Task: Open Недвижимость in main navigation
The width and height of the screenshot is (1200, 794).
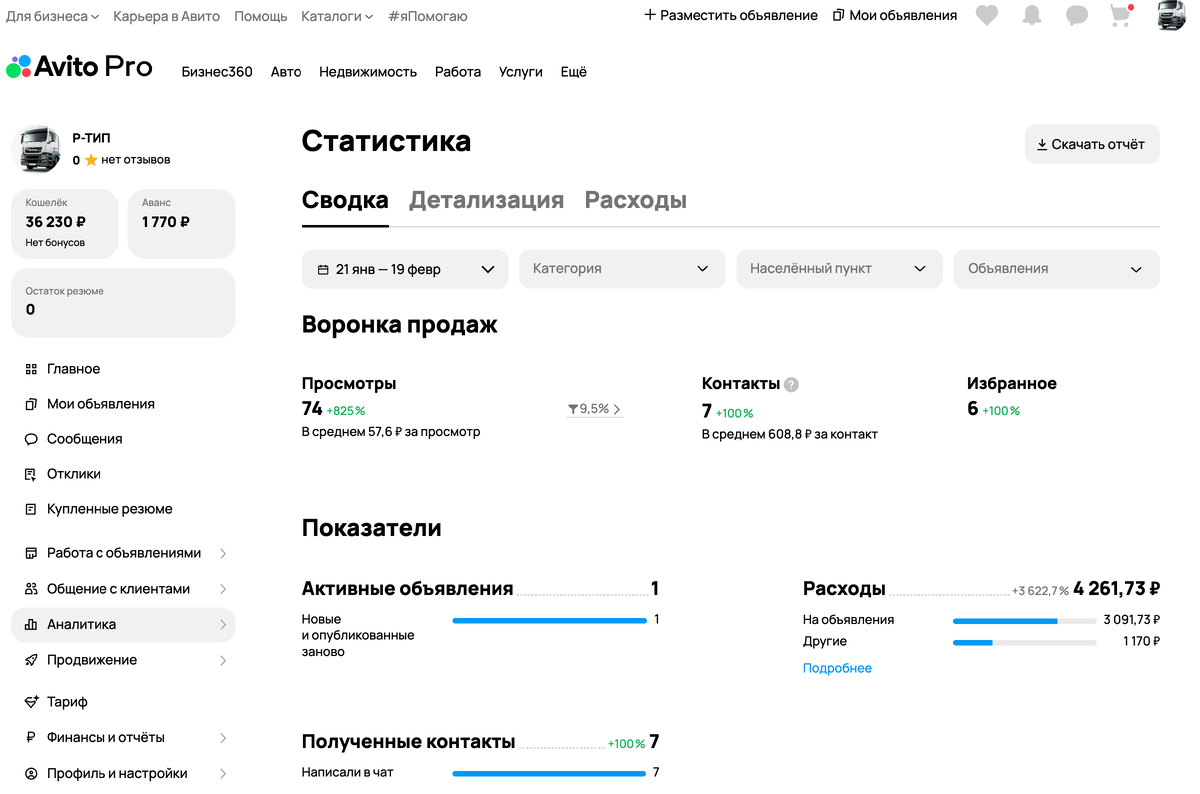Action: [368, 72]
